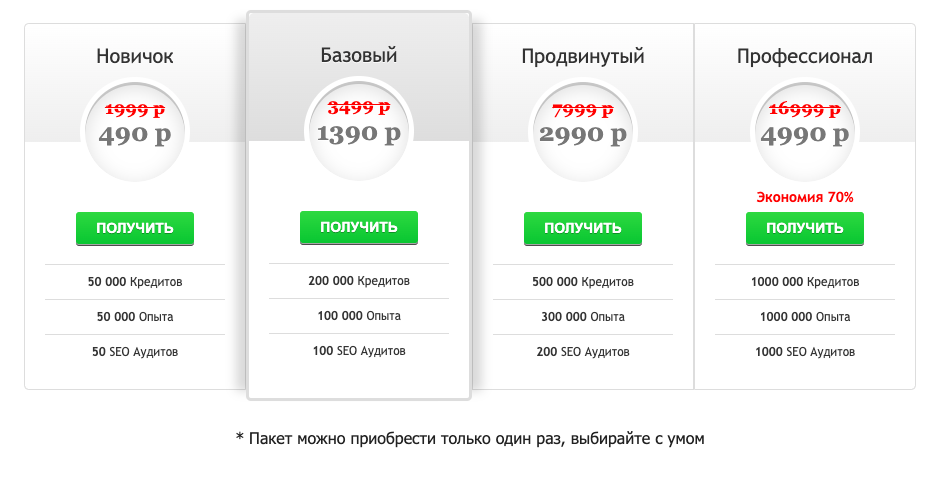
Task: Click the Профессионал plan heading
Action: (x=805, y=57)
